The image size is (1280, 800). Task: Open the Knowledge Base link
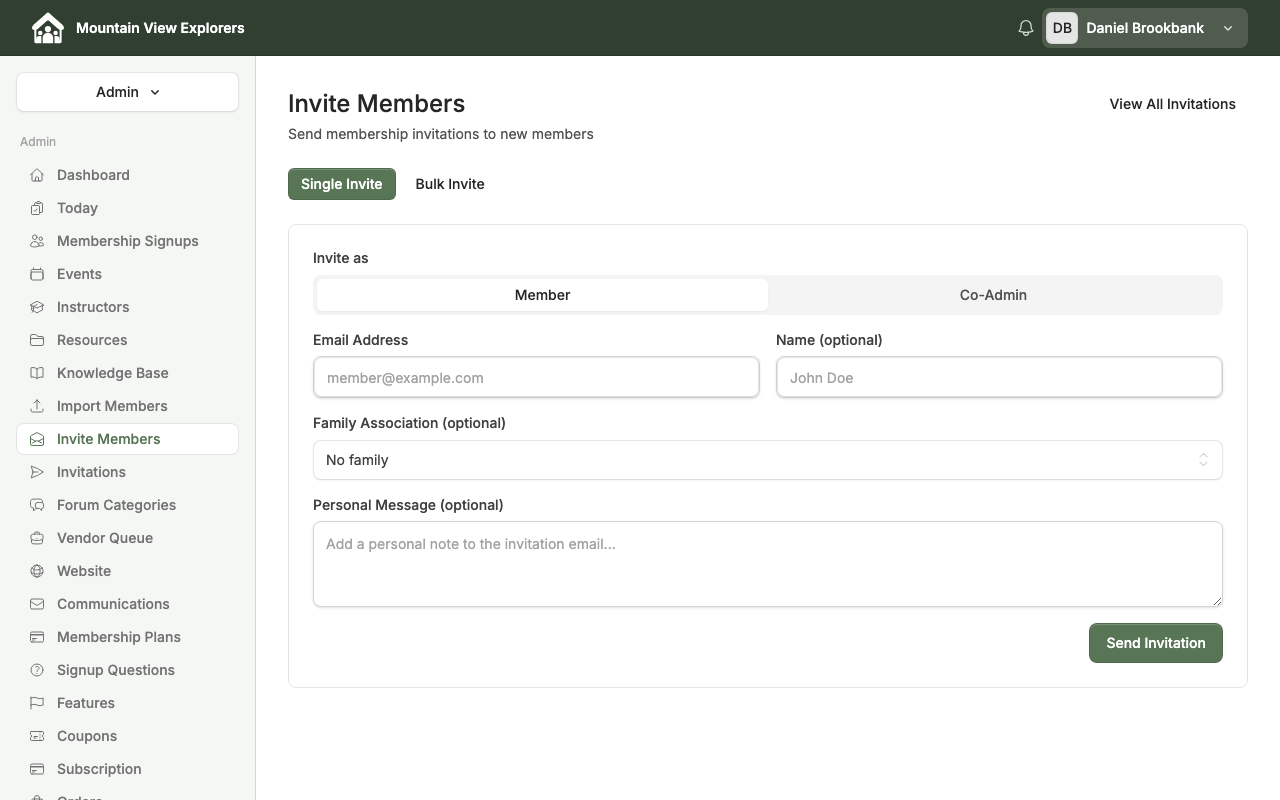pyautogui.click(x=127, y=373)
